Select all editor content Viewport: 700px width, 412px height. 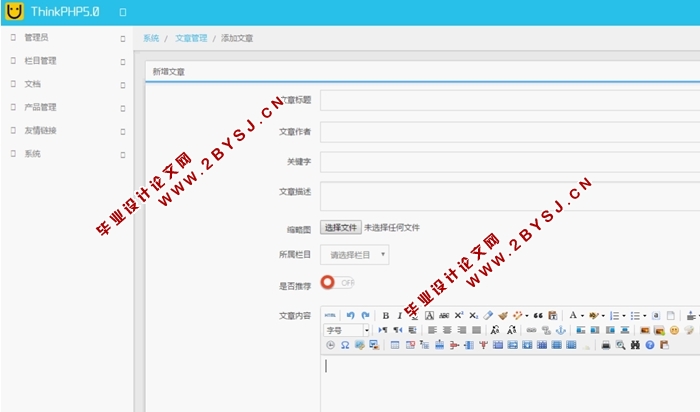tap(656, 316)
